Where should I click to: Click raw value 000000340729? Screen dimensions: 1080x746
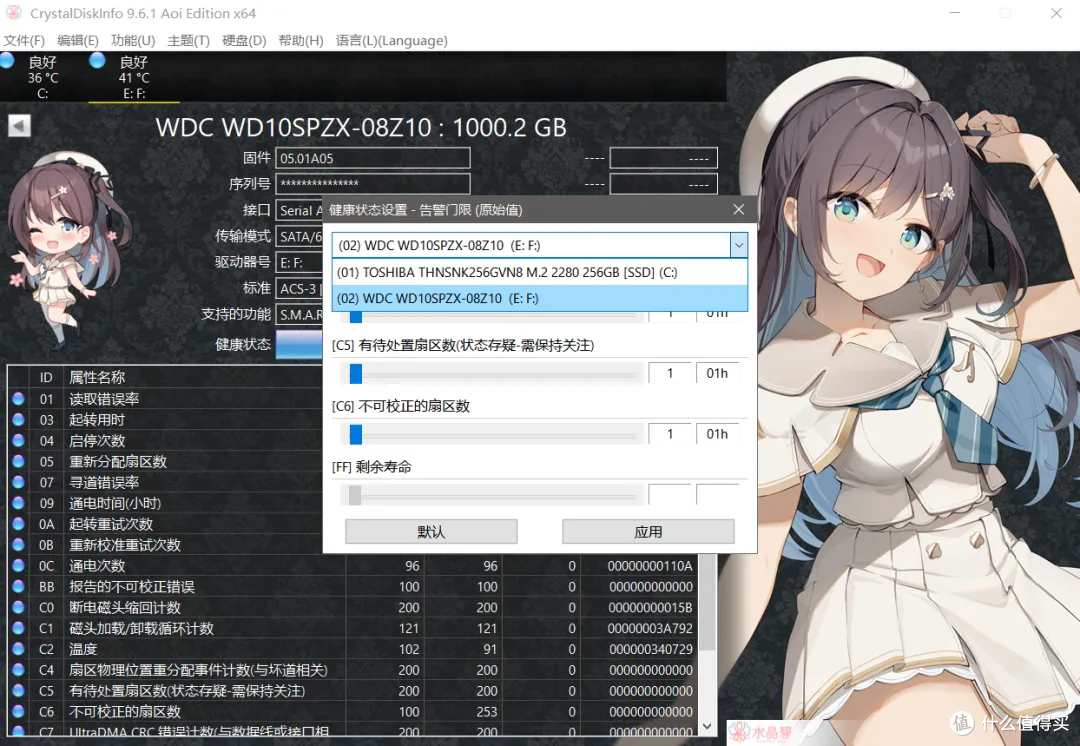[x=650, y=649]
